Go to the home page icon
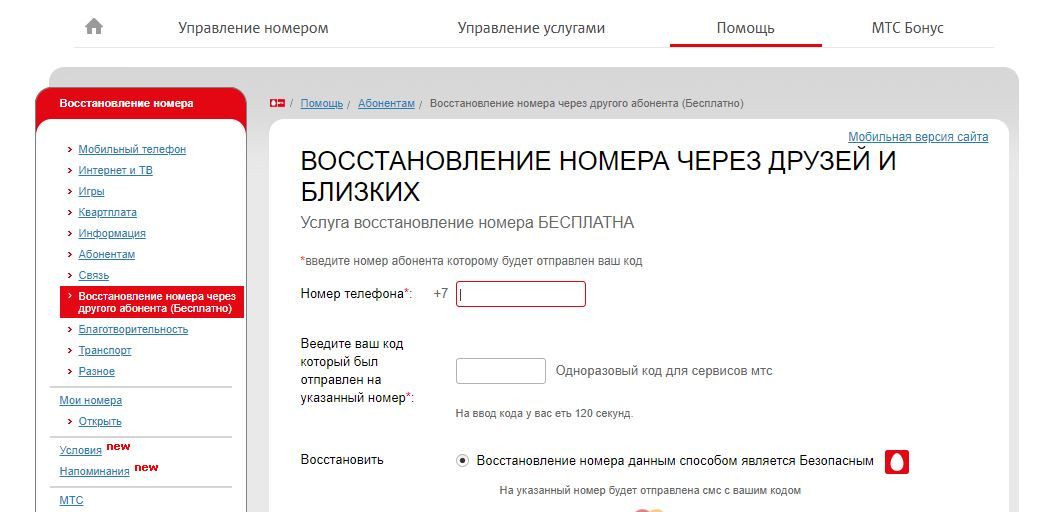This screenshot has width=1064, height=512. tap(94, 27)
